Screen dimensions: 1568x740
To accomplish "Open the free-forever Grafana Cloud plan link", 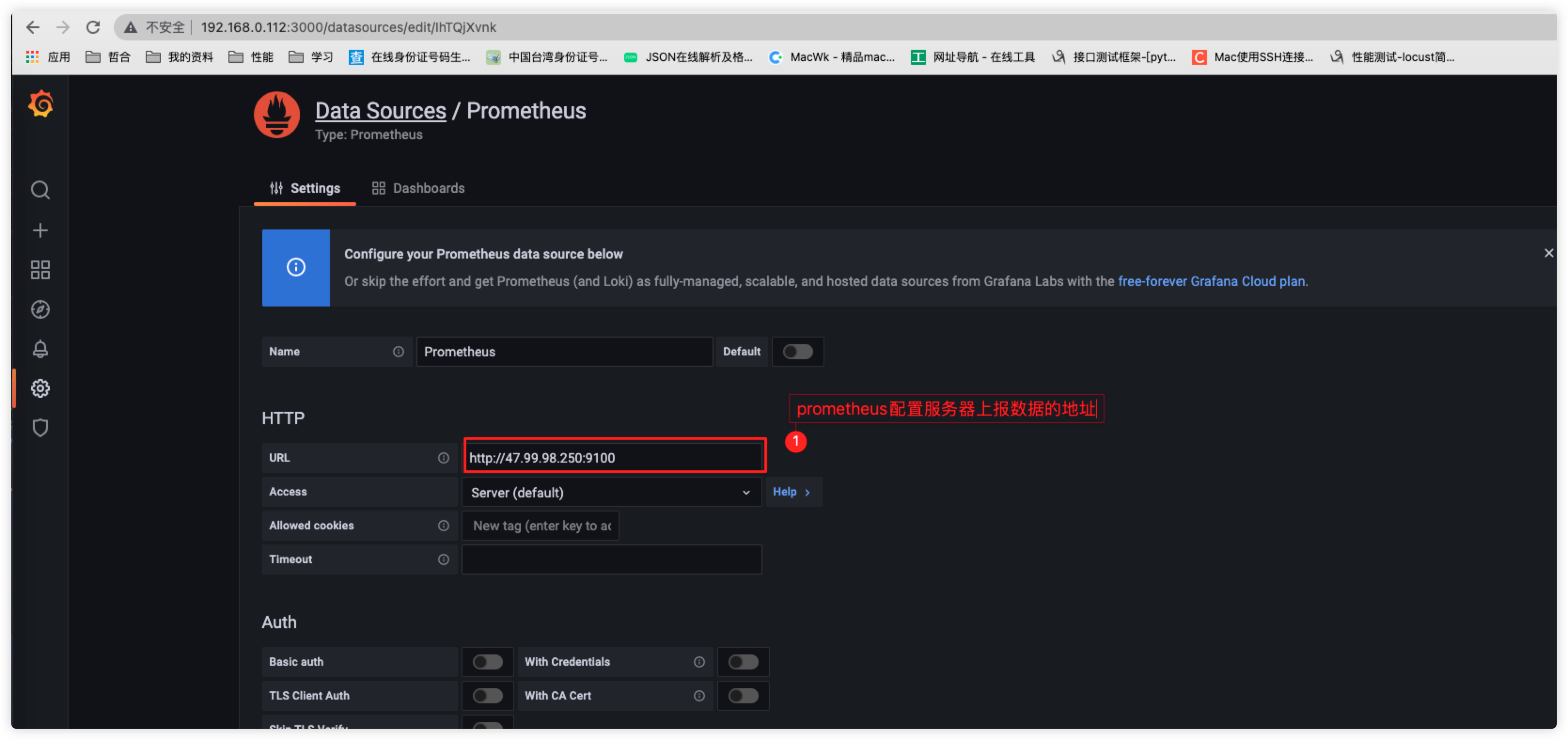I will pos(1211,282).
